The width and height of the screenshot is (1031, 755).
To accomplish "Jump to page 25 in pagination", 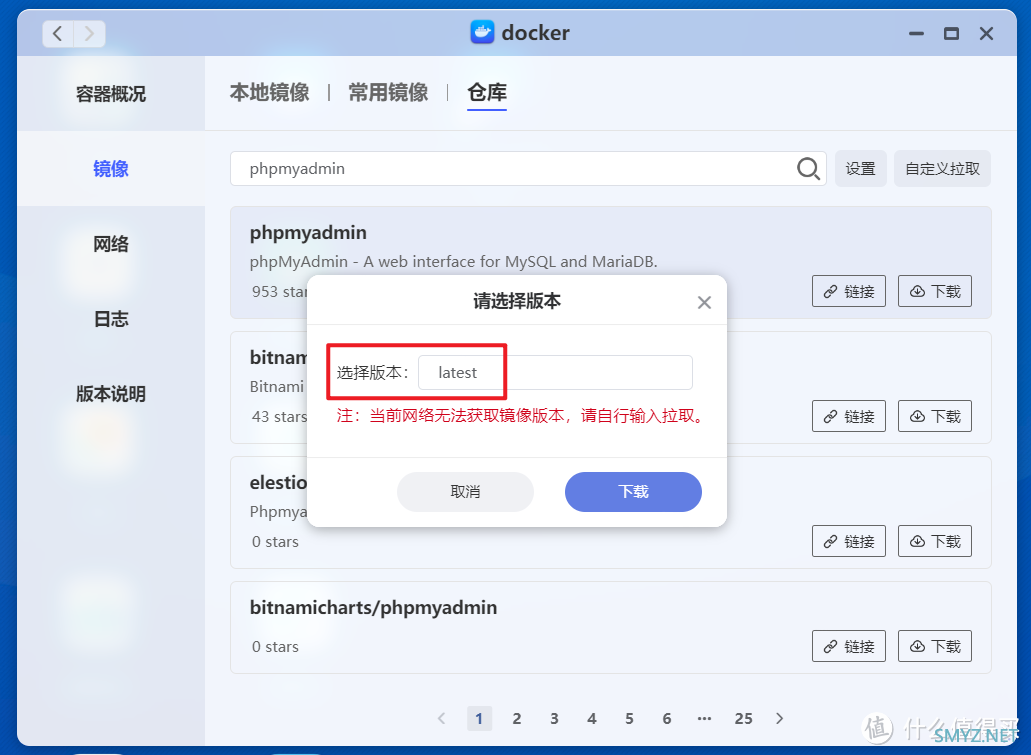I will (x=744, y=719).
